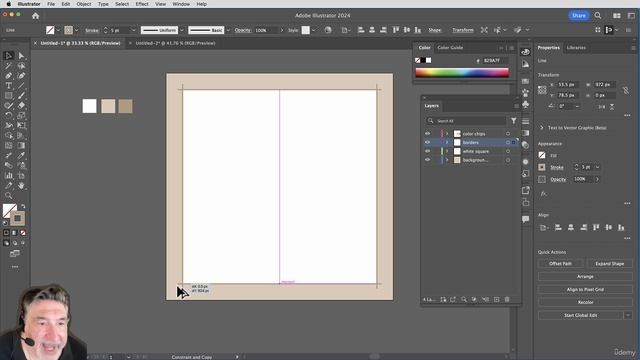The height and width of the screenshot is (360, 640).
Task: Select the Paintbrush tool
Action: (21, 96)
